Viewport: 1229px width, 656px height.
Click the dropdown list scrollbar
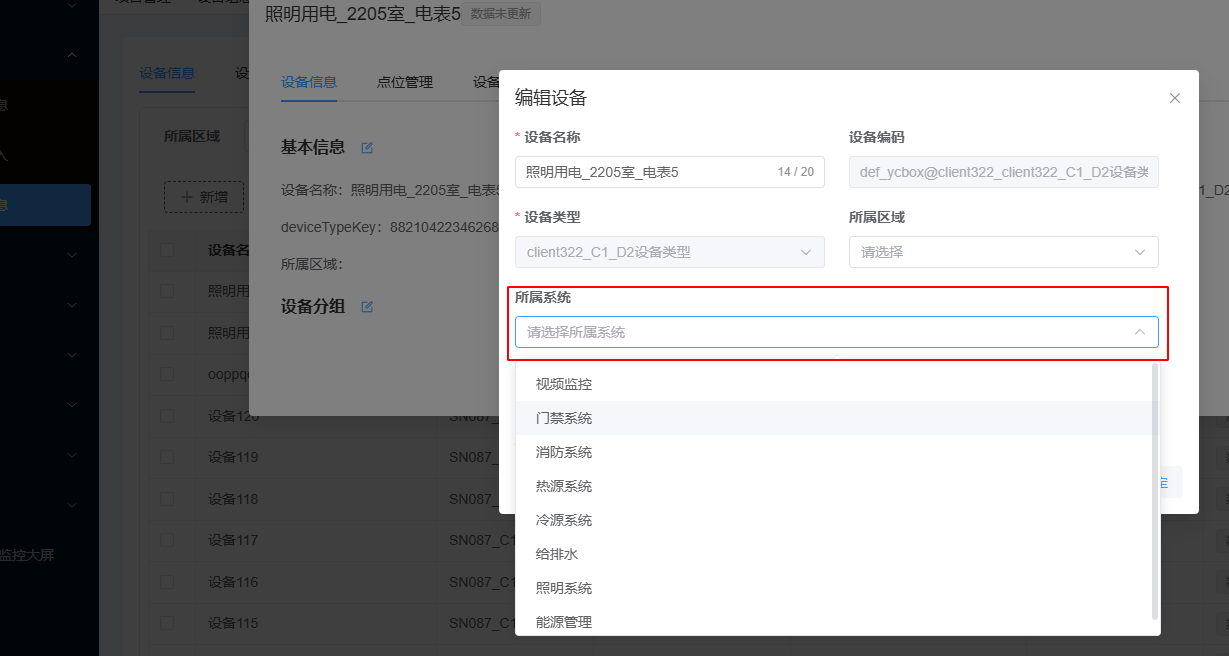coord(1155,490)
